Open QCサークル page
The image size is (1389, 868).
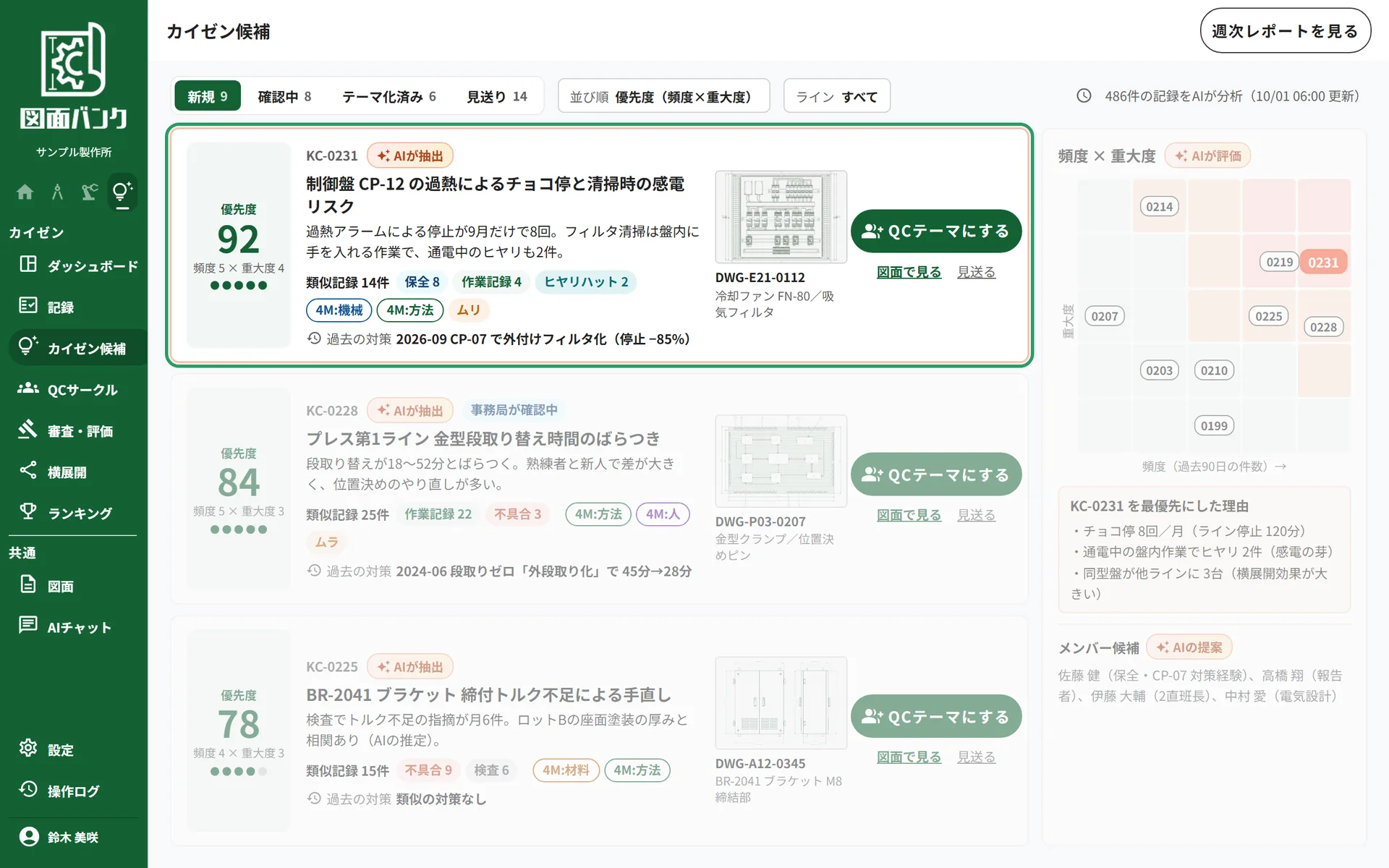78,389
